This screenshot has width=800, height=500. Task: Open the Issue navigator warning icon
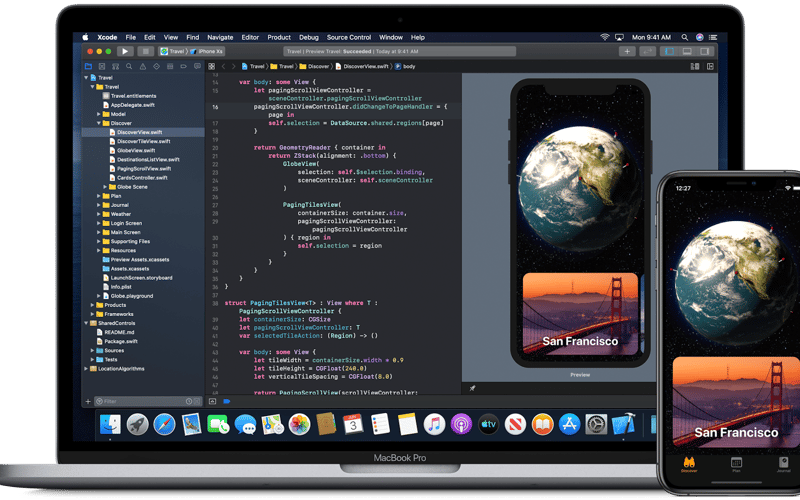pos(143,66)
